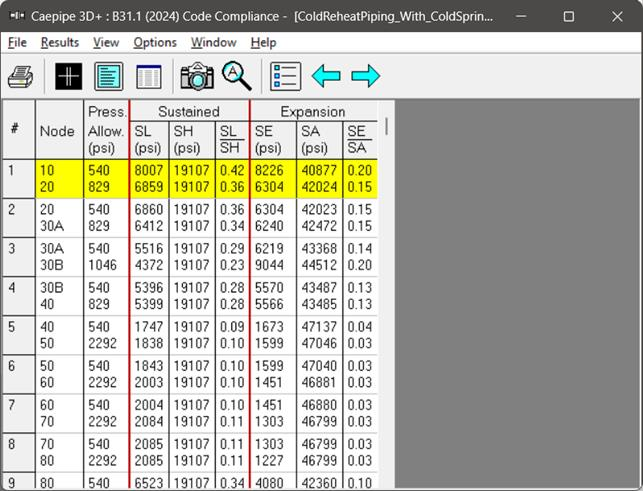Open the results list checklist icon
The image size is (643, 491).
pyautogui.click(x=285, y=76)
